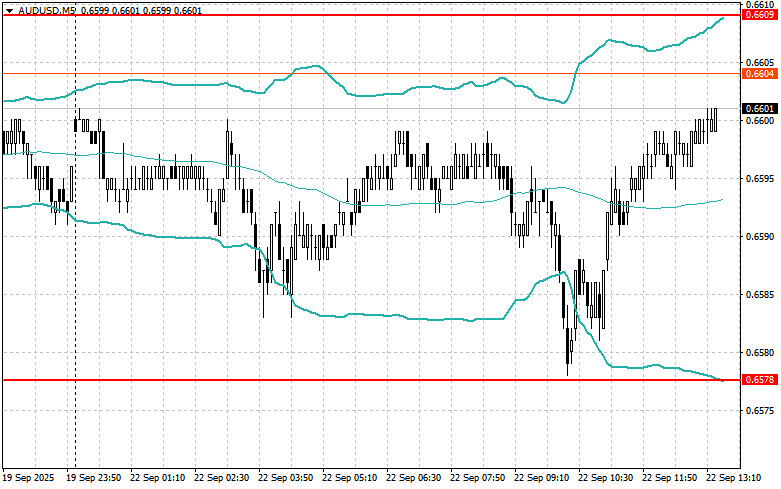781x489 pixels.
Task: Select the 22 Sep 02:30 time label
Action: (221, 478)
